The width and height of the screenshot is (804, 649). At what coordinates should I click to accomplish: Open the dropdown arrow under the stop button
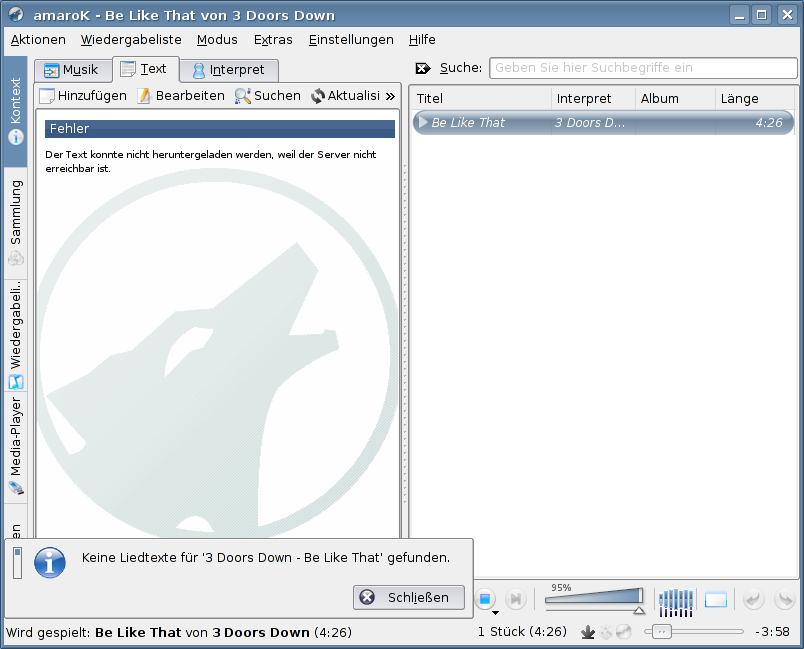coord(495,613)
